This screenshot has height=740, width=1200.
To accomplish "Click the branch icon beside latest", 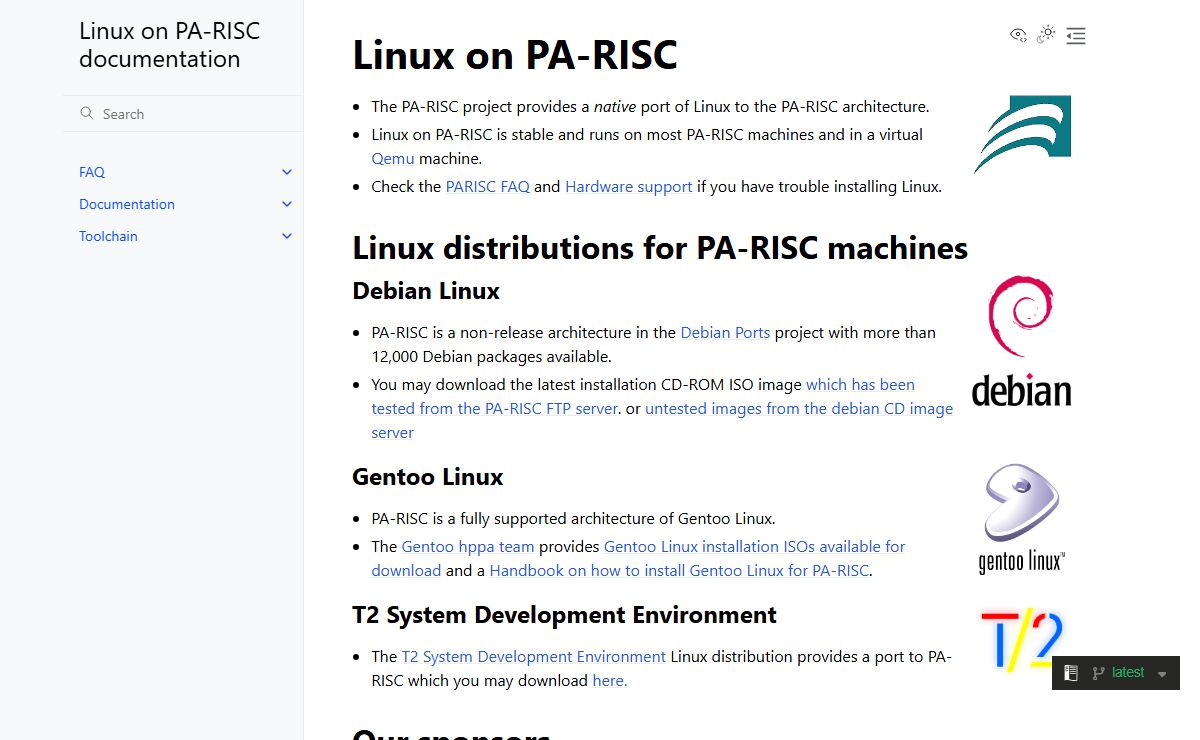I will click(x=1098, y=673).
